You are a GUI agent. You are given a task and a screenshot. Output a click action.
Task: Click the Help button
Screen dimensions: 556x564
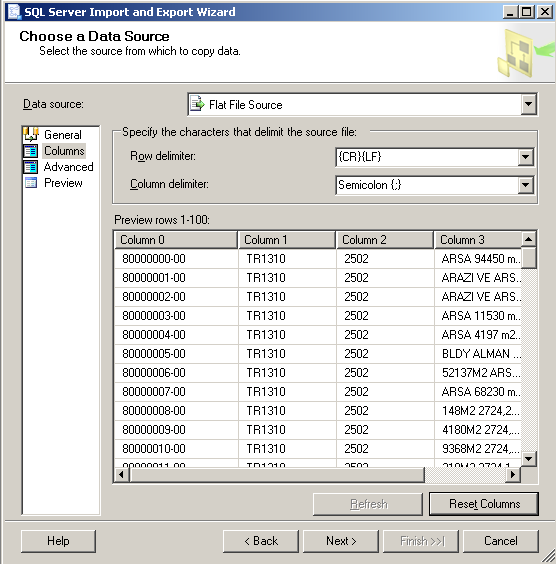click(58, 541)
